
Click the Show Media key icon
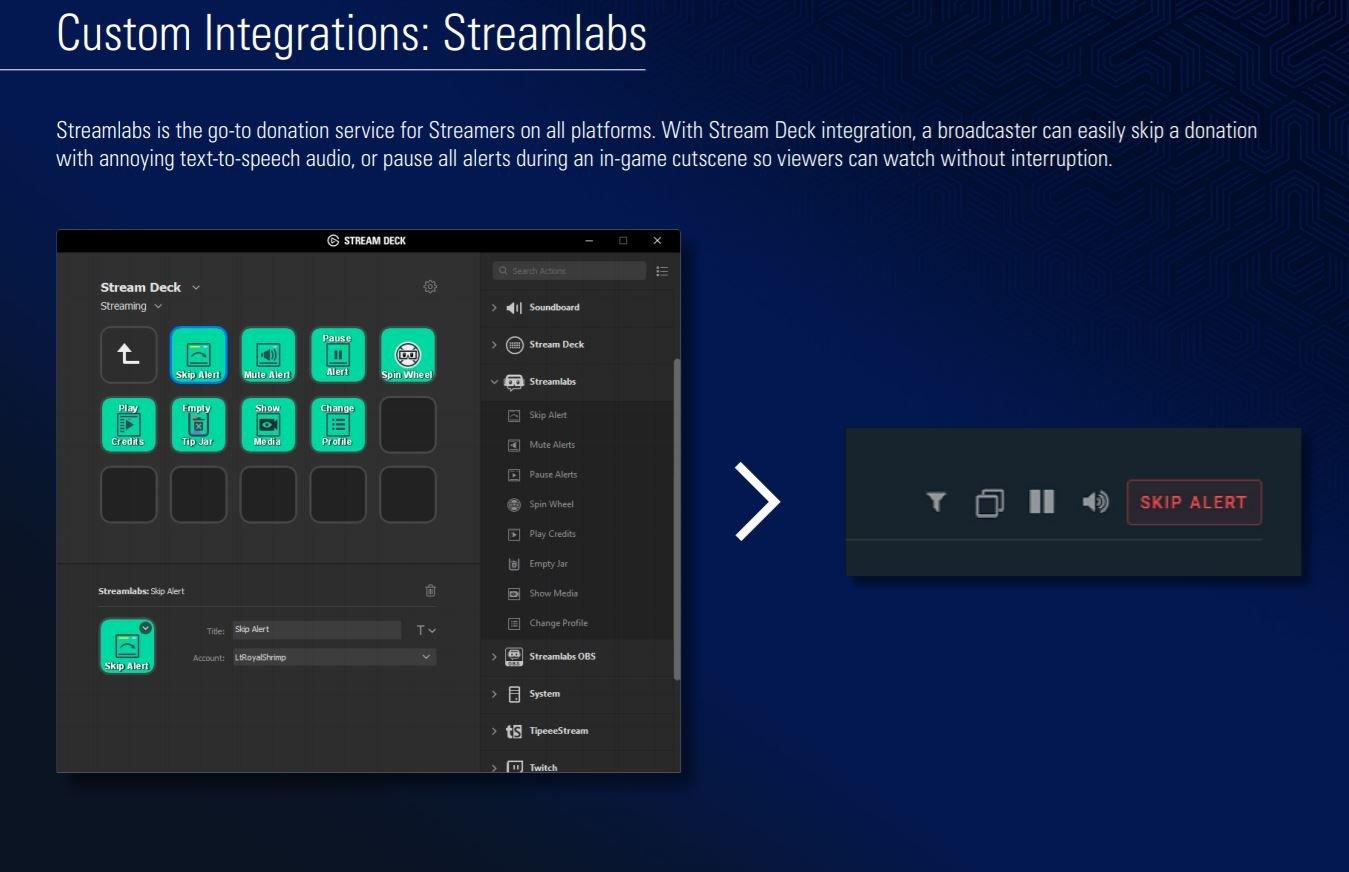click(267, 424)
